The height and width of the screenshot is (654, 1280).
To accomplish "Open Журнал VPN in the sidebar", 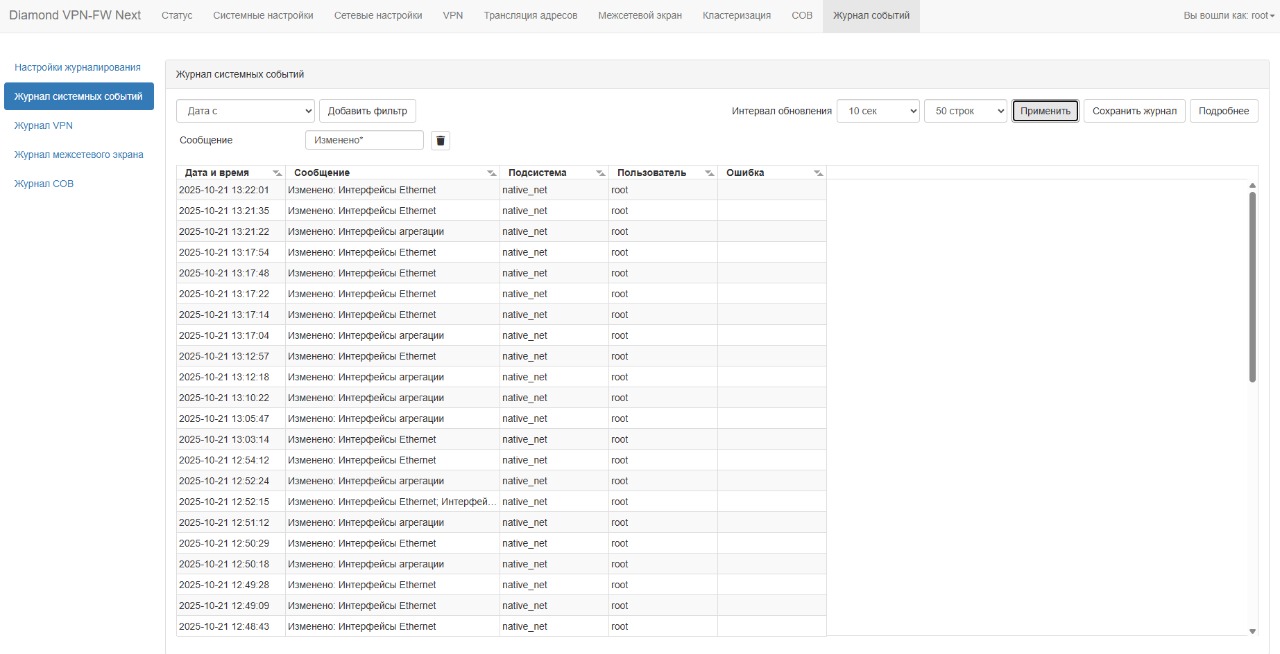I will tap(43, 126).
